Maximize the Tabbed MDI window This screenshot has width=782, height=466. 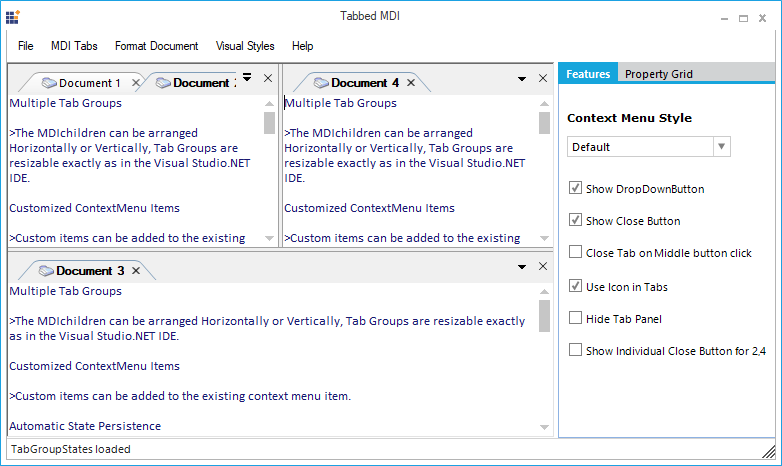[743, 18]
